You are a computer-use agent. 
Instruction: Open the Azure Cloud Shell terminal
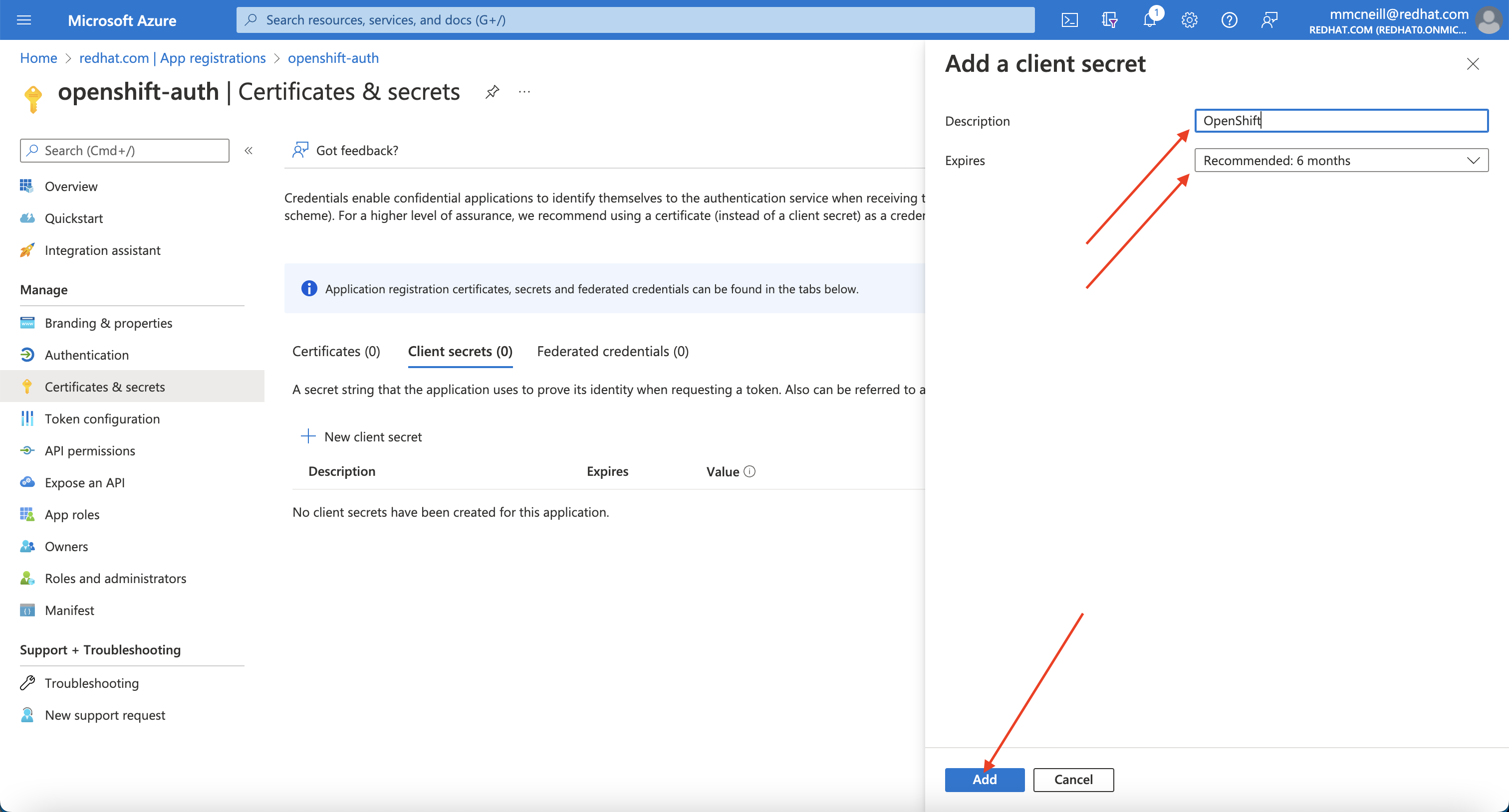point(1070,19)
